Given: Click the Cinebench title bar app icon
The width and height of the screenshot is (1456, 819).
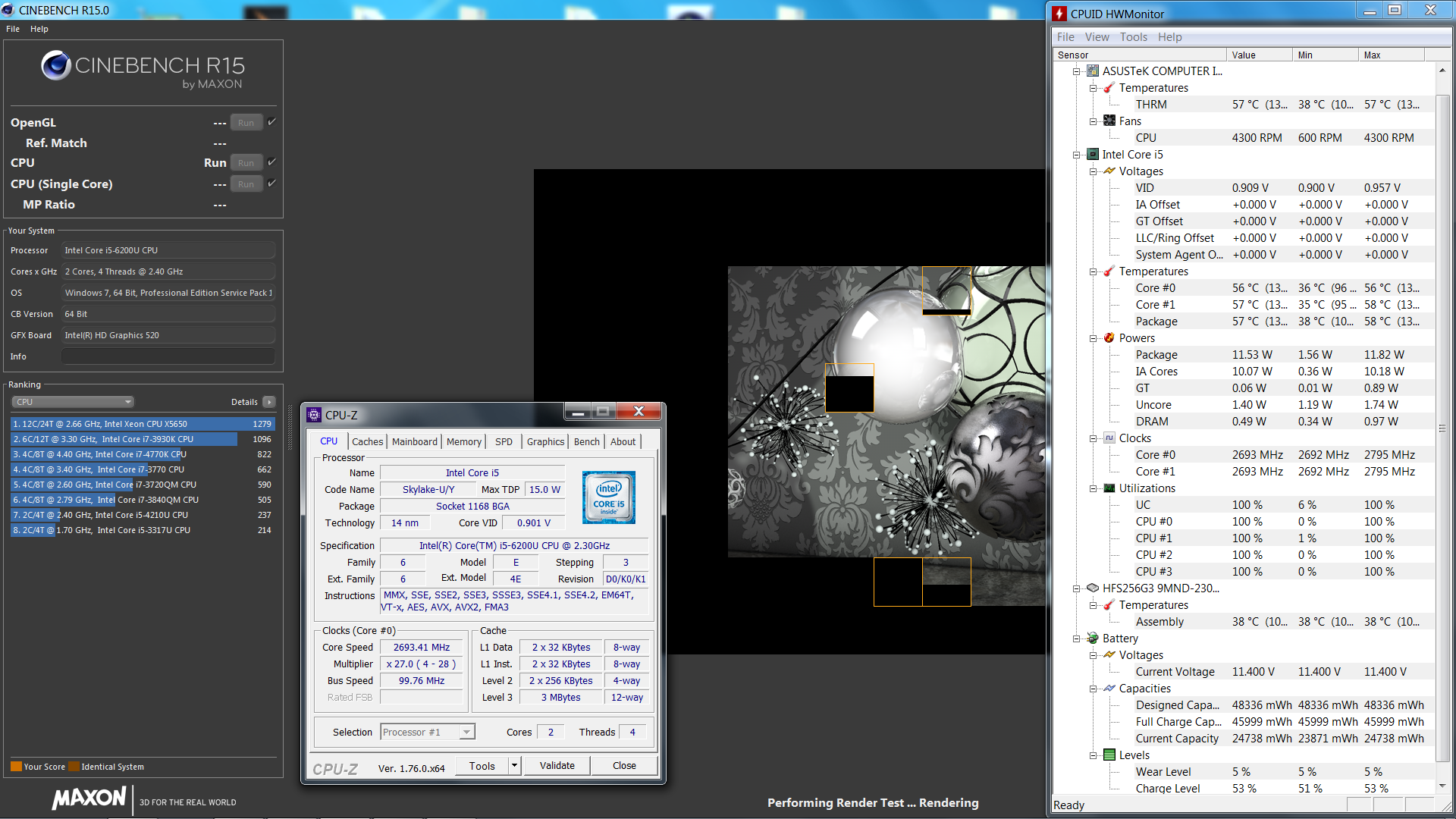Looking at the screenshot, I should click(x=8, y=10).
